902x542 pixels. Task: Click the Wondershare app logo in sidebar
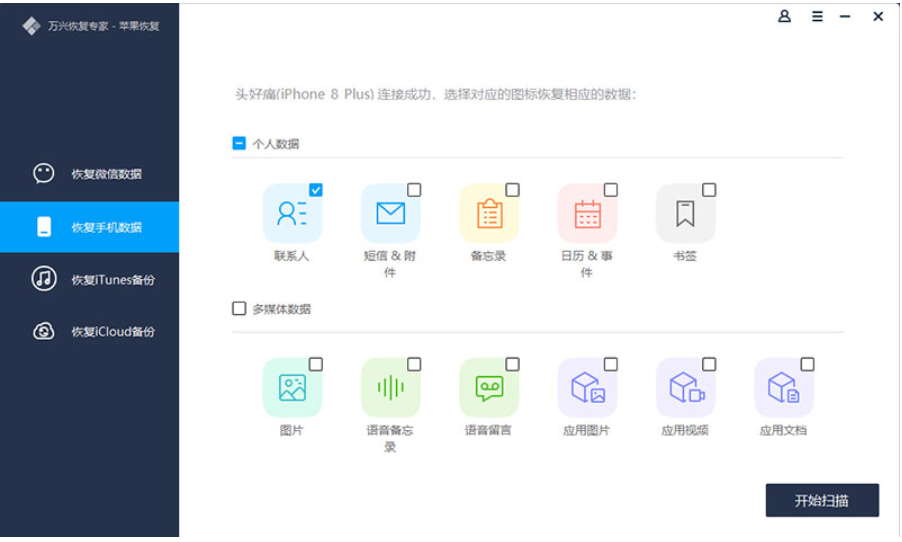pos(31,26)
